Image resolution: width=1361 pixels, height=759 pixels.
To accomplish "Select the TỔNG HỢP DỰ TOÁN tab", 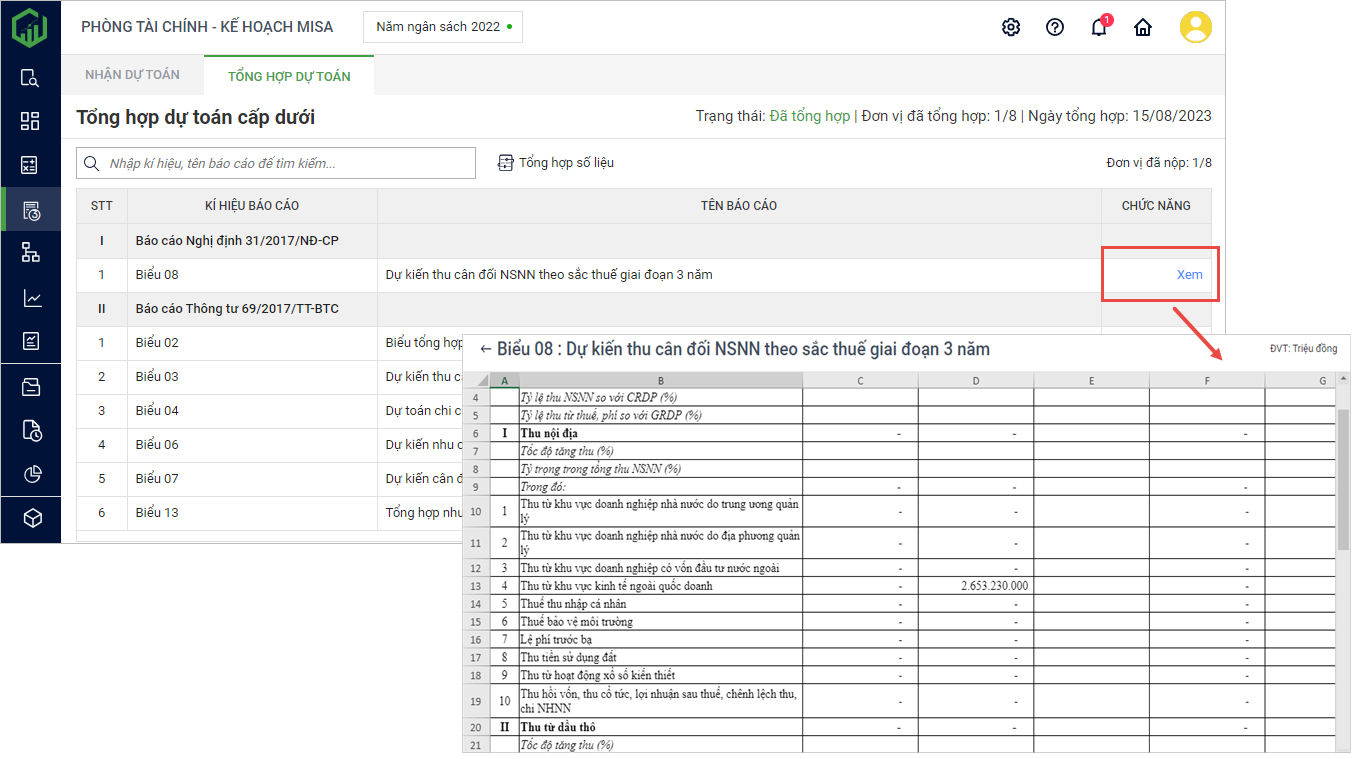I will coord(289,76).
